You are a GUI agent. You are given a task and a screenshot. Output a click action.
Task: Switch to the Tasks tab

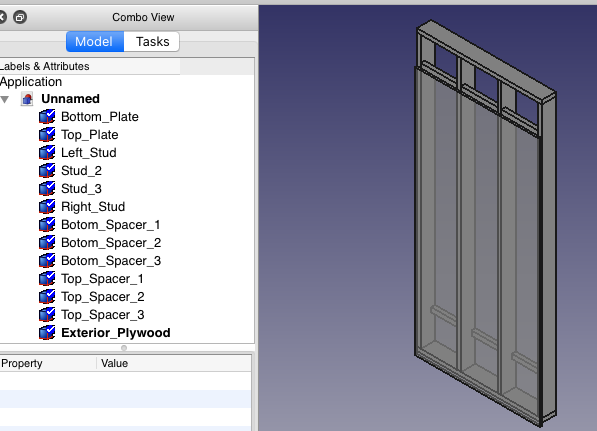pyautogui.click(x=152, y=42)
